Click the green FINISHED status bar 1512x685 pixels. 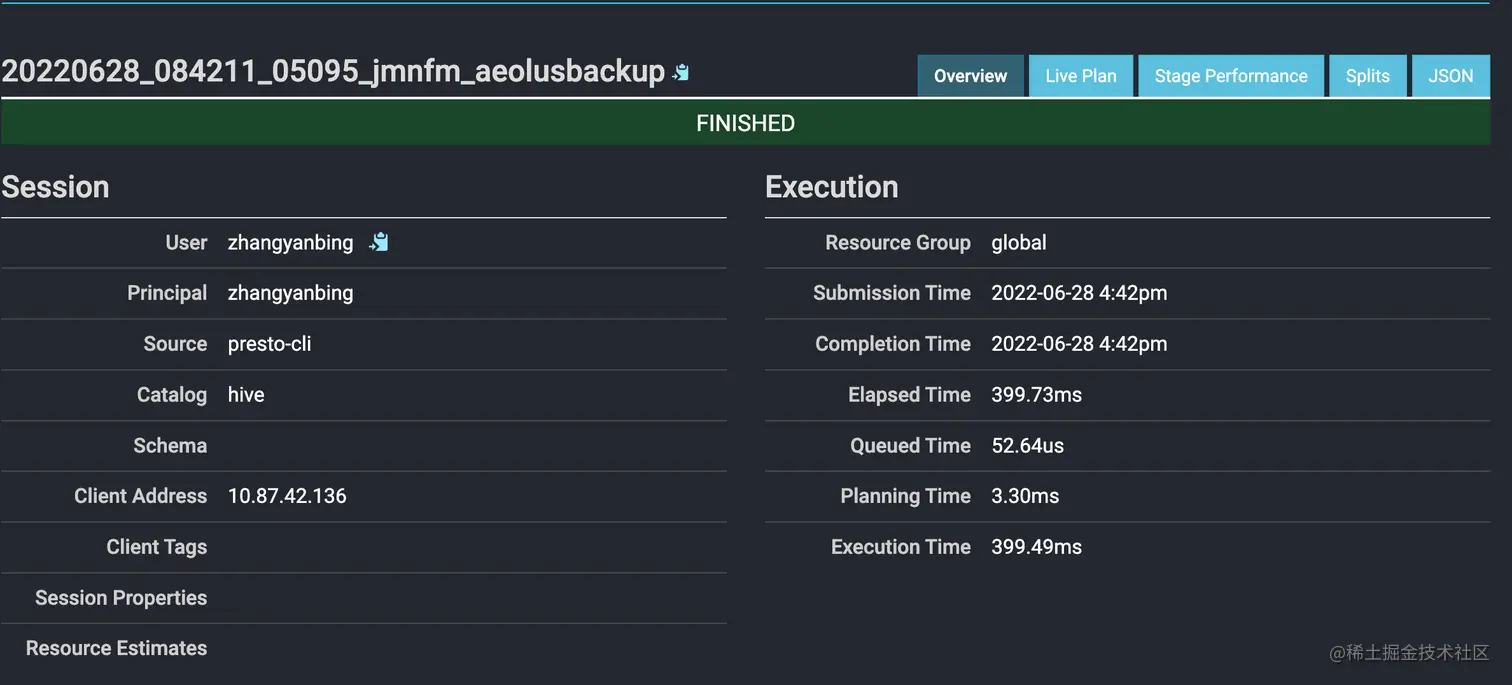745,124
